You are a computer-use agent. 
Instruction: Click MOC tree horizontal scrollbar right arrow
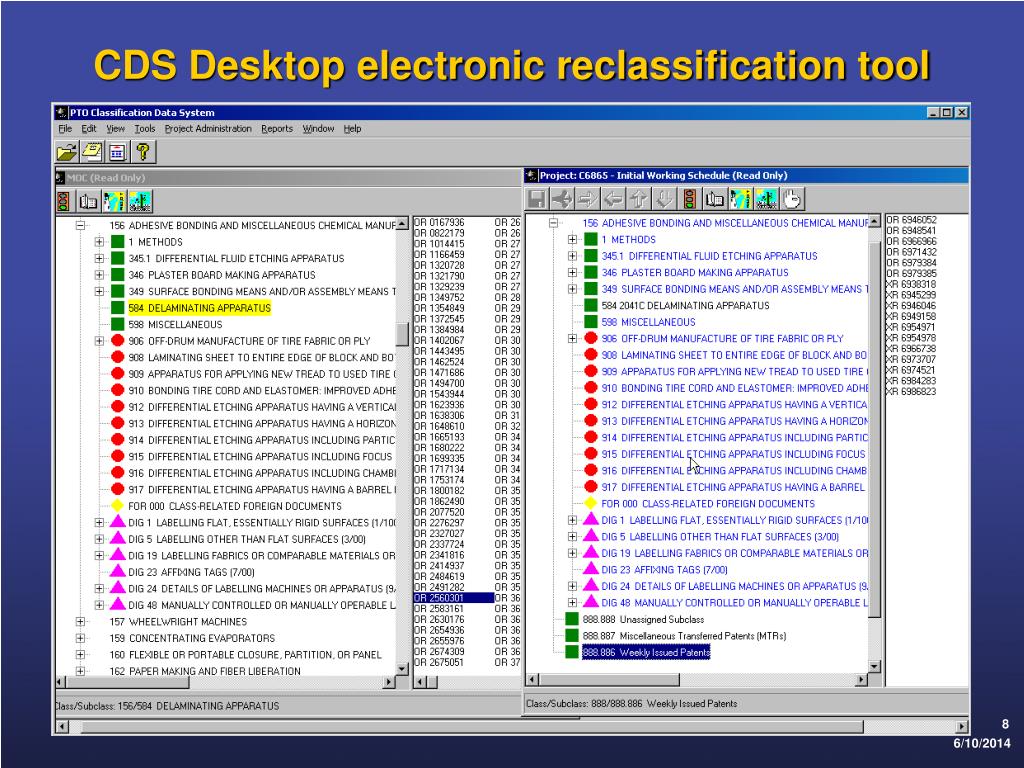[389, 682]
